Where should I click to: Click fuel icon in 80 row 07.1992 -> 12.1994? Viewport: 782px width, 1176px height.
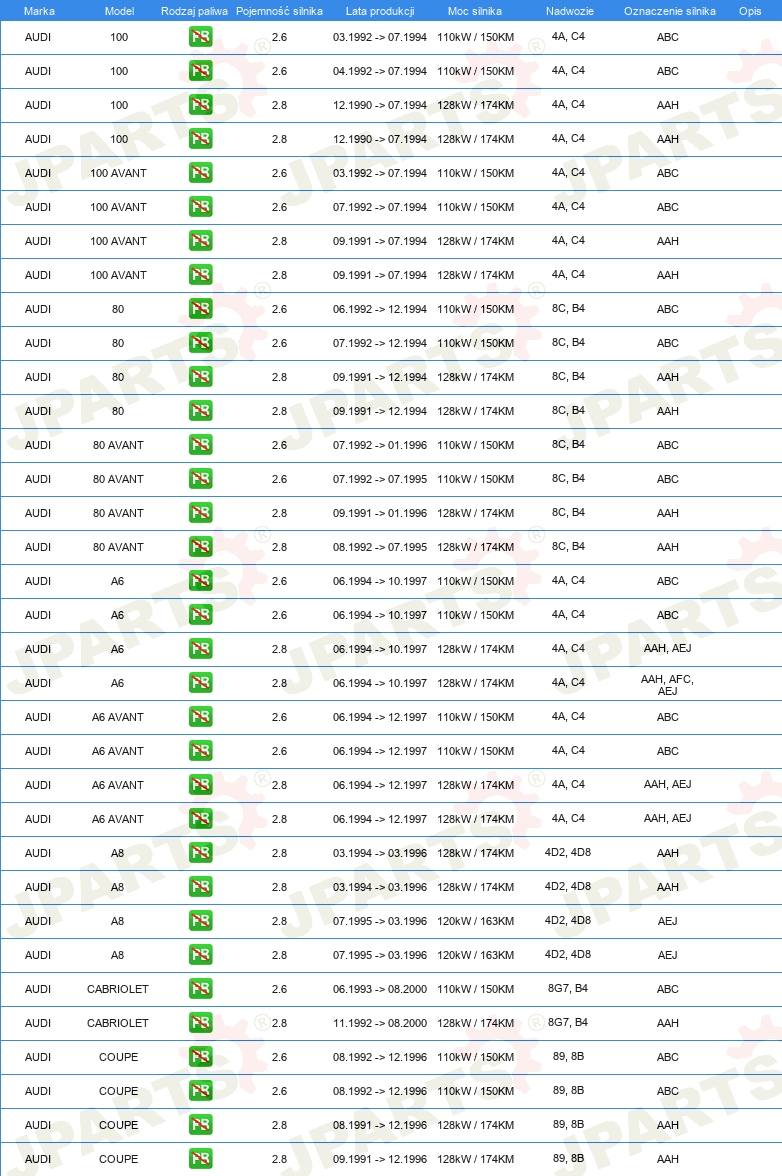tap(200, 343)
